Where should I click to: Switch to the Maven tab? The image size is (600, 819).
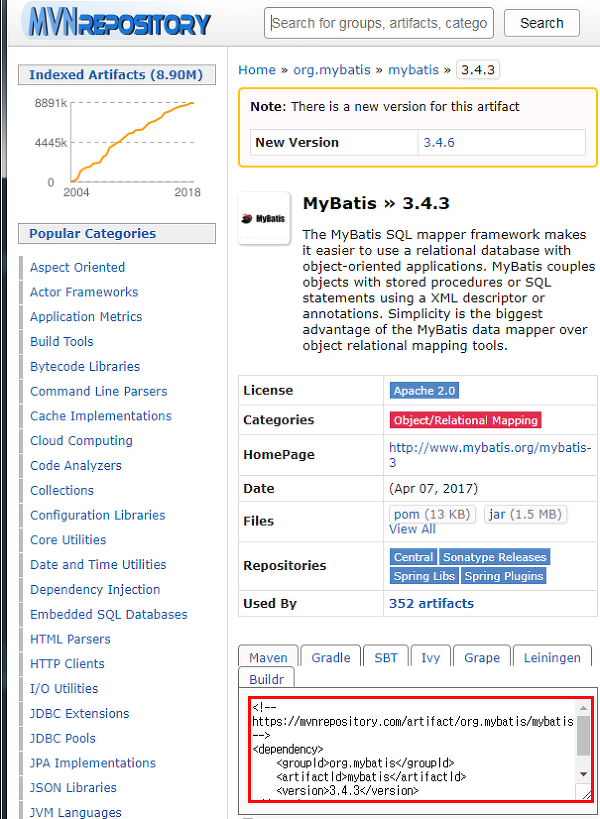coord(268,657)
